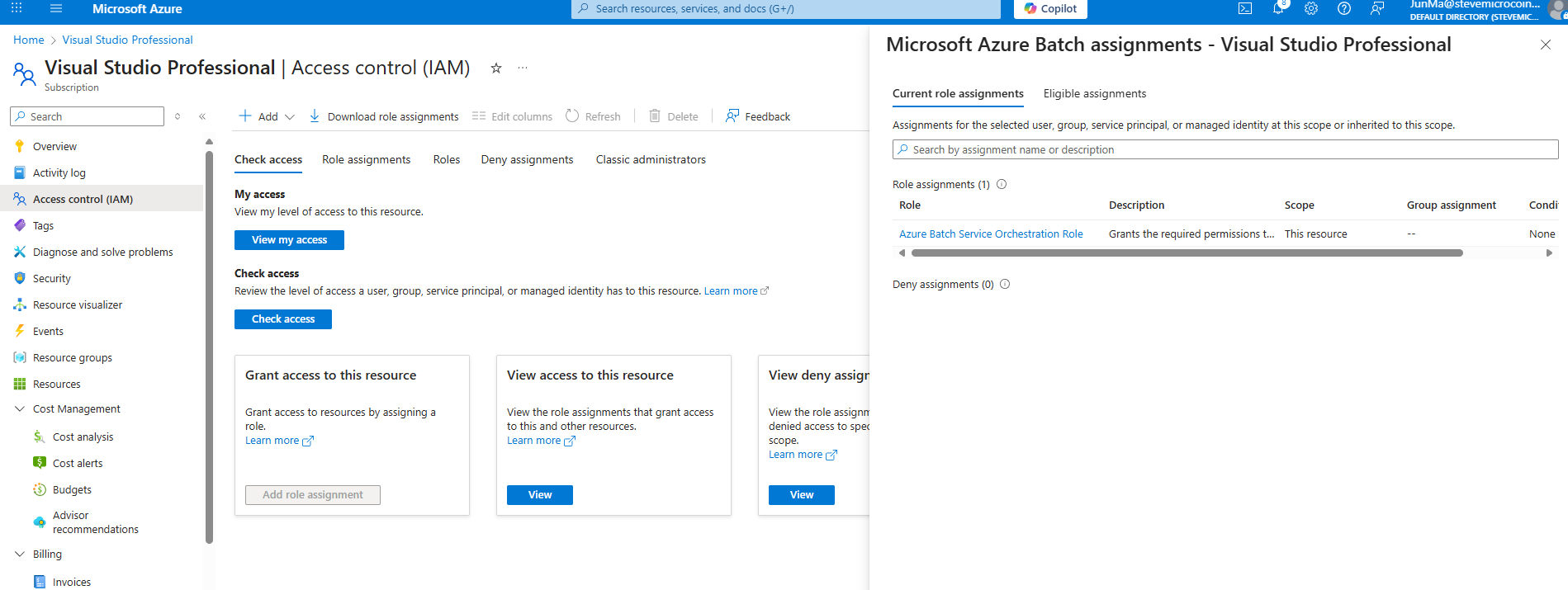Open Resource groups
Viewport: 1568px width, 590px height.
(x=72, y=357)
